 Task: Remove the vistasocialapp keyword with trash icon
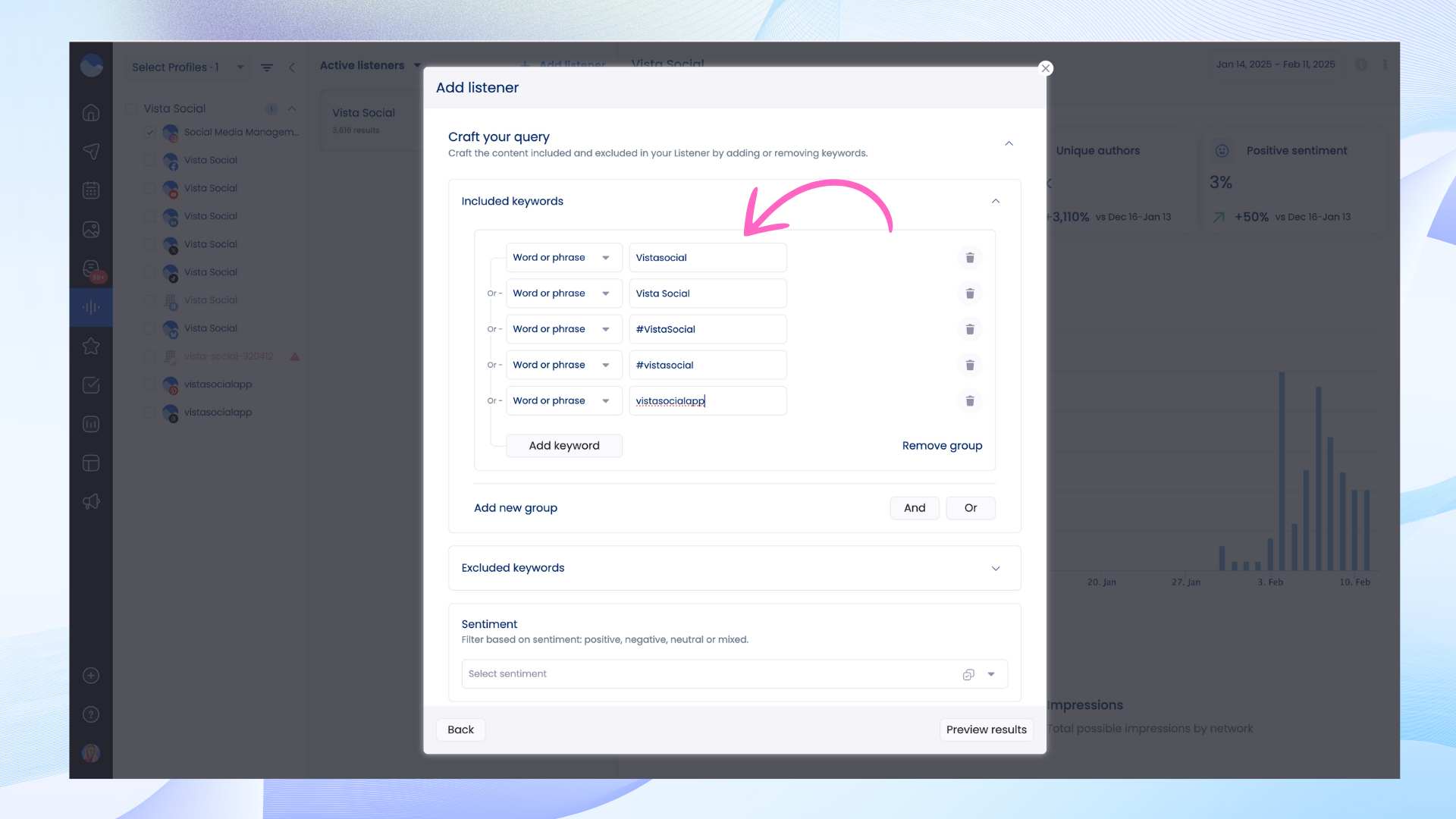(969, 401)
